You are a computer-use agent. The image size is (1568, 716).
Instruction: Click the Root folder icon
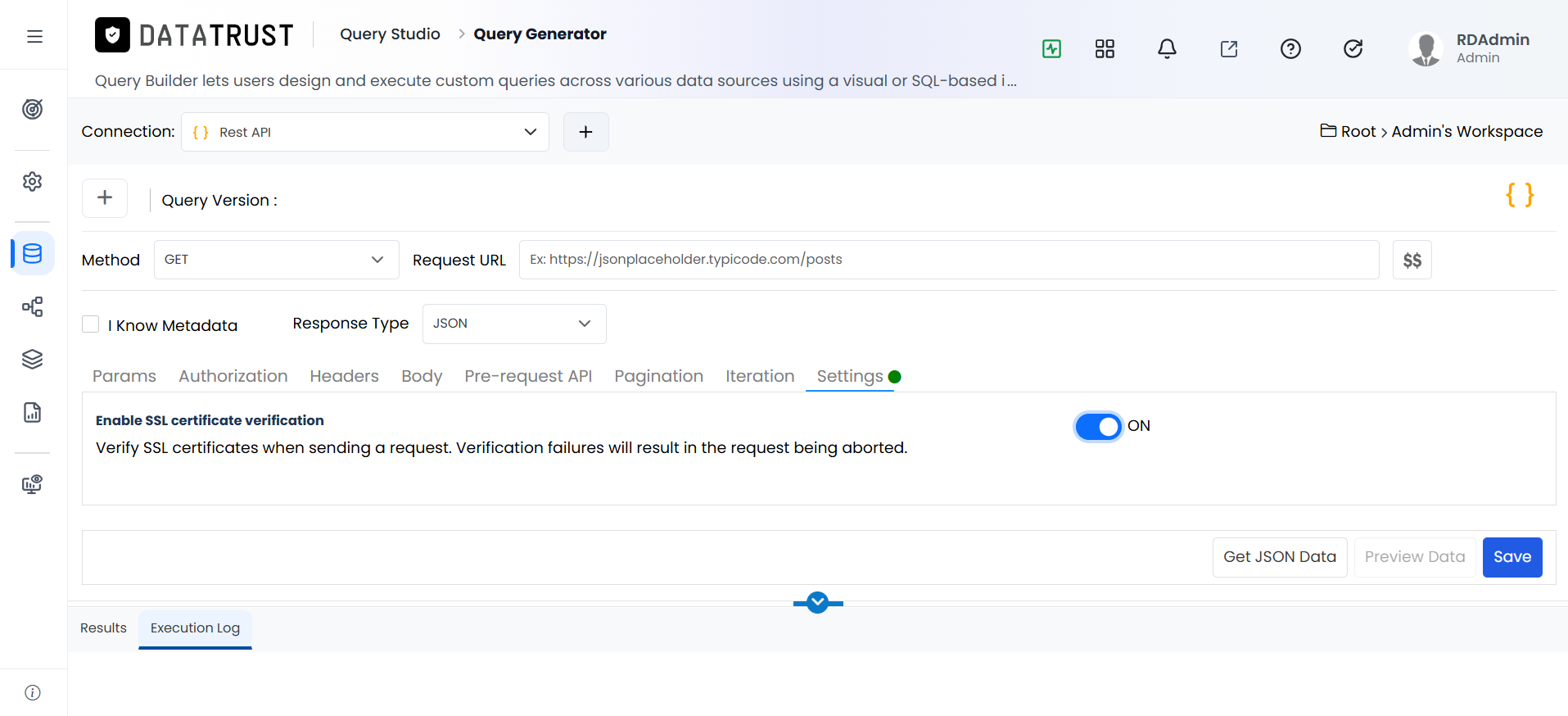coord(1328,131)
